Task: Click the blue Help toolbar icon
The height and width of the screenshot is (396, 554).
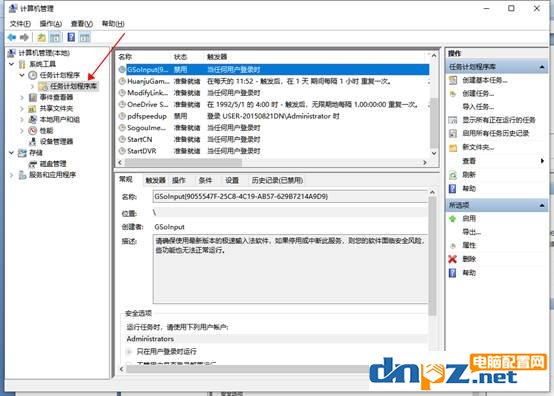Action: click(x=71, y=37)
